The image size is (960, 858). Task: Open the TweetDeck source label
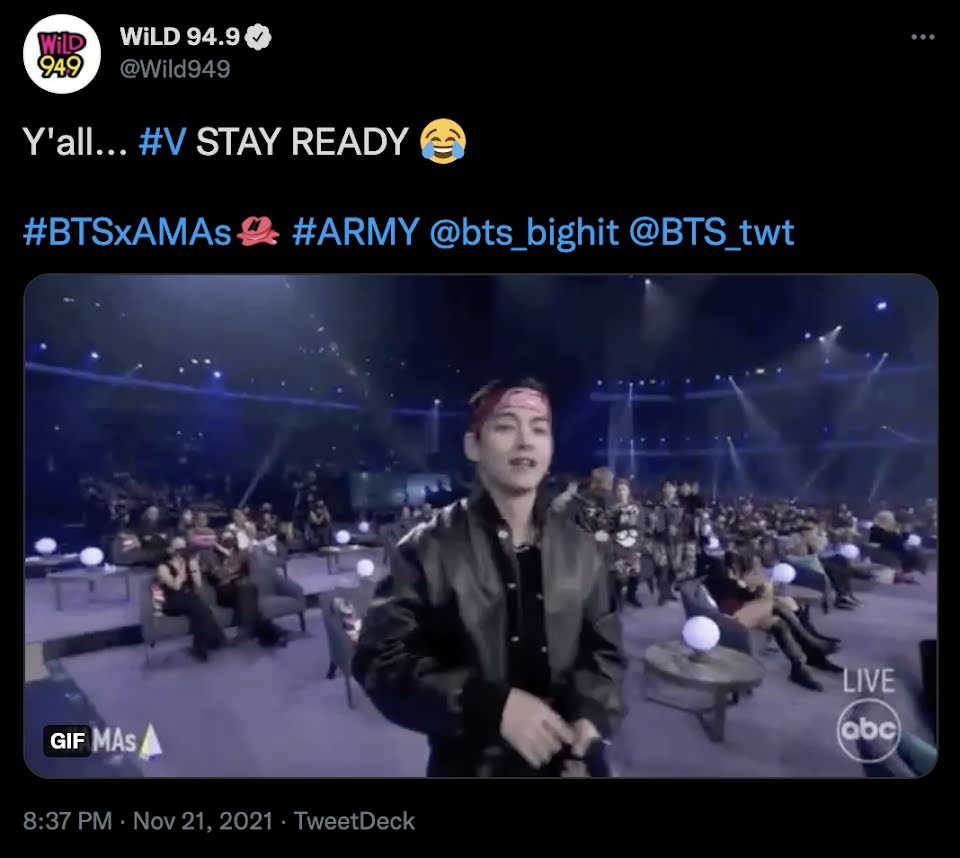click(354, 821)
